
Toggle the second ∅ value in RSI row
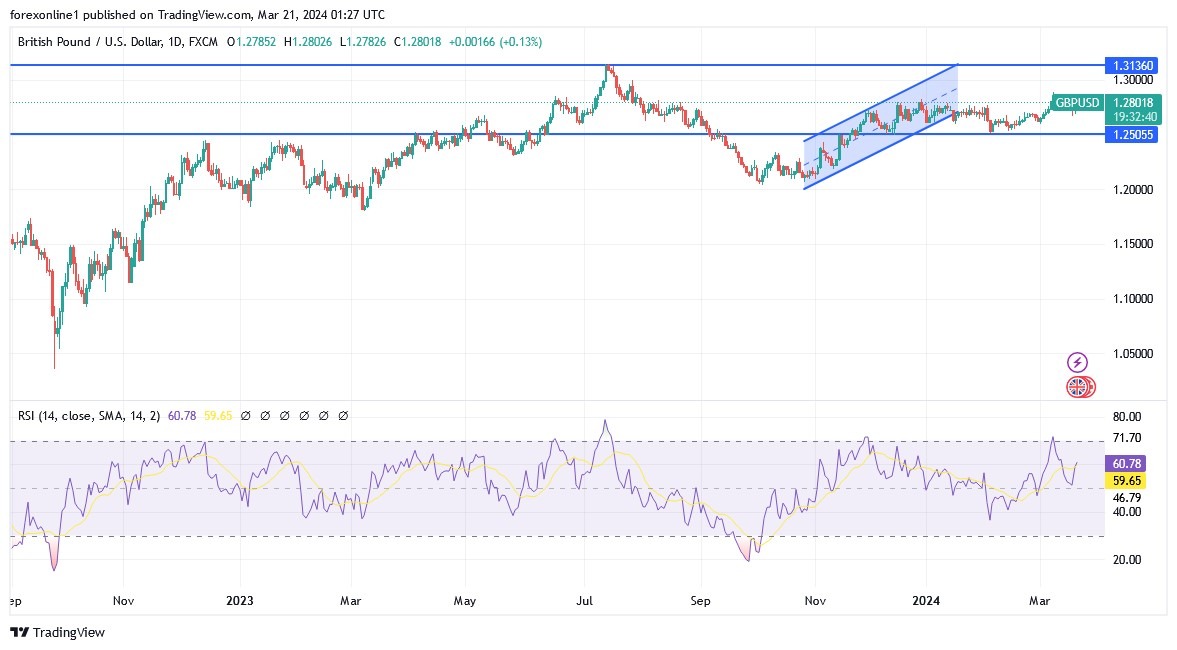(263, 415)
